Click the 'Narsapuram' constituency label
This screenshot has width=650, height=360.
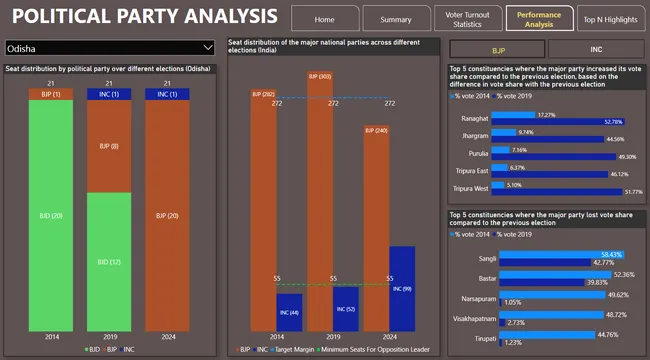[479, 299]
